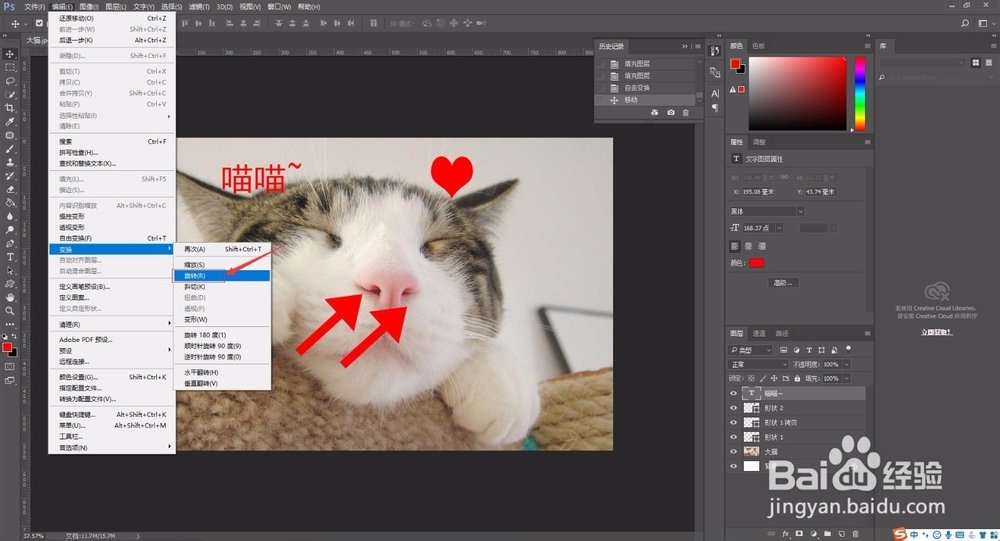
Task: Click the 高级... button in Properties
Action: tap(783, 283)
